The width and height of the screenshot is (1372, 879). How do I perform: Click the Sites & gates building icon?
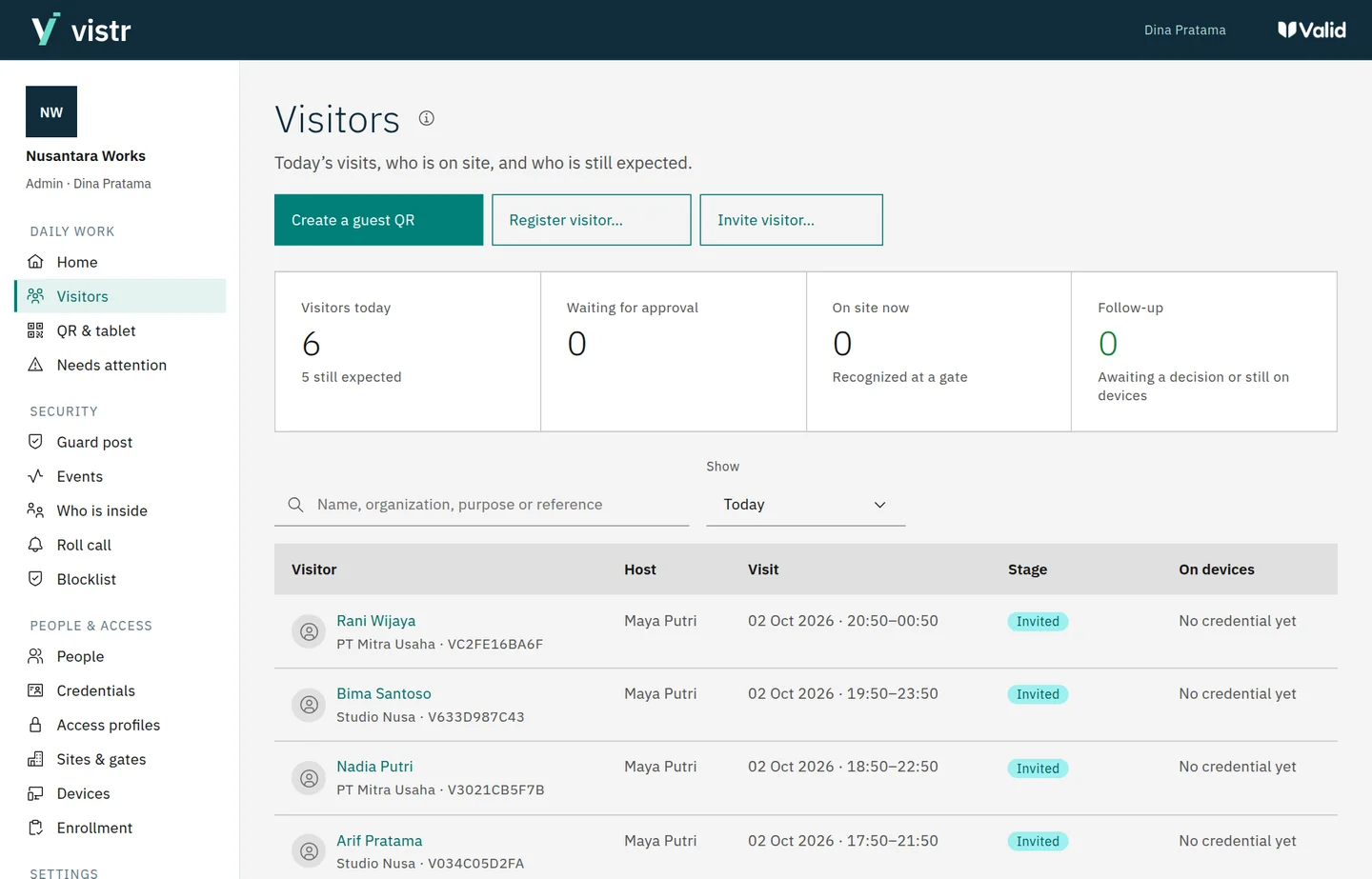(35, 759)
